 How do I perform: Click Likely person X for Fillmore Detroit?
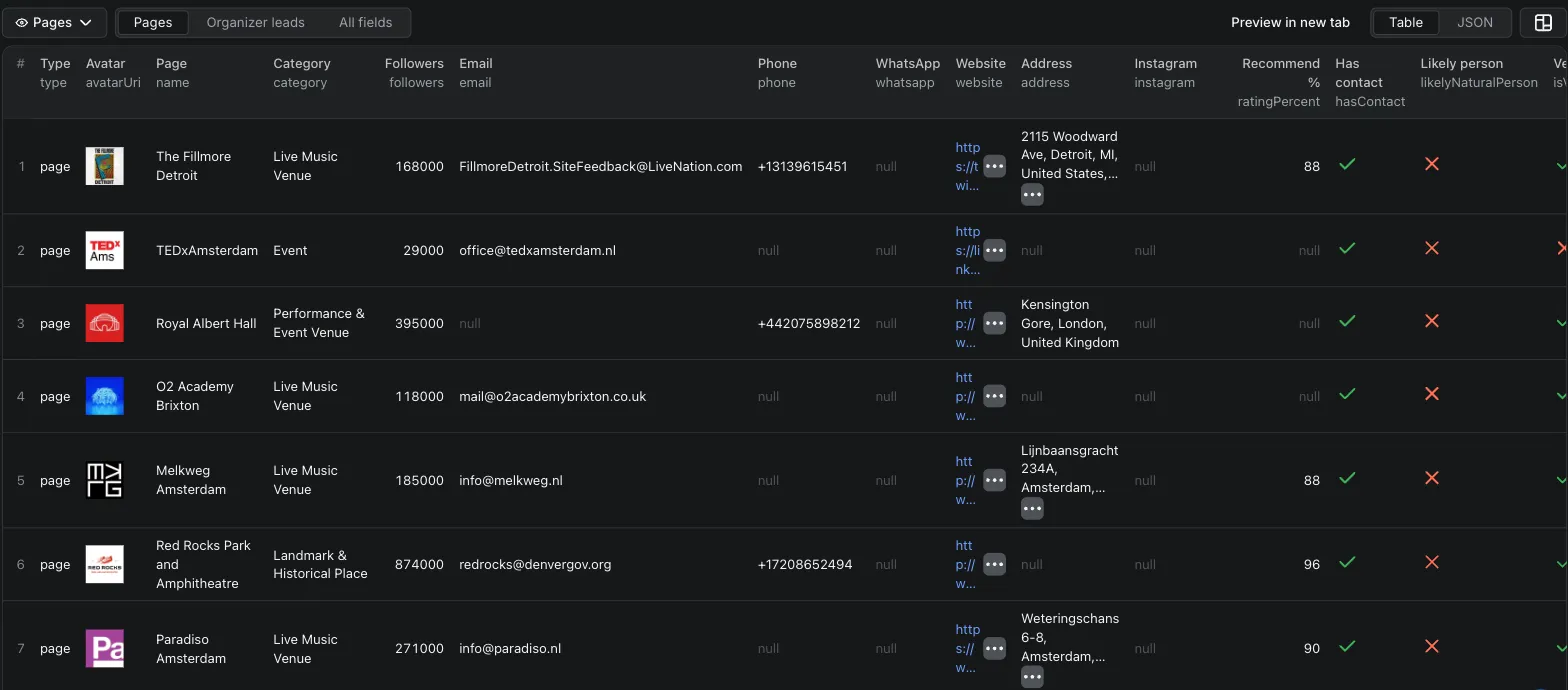[1432, 164]
